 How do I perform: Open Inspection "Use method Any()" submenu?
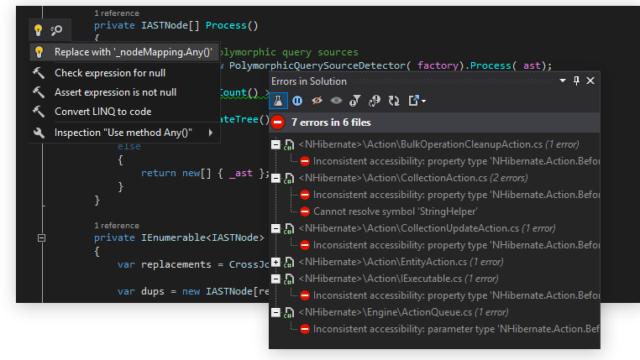pos(124,133)
